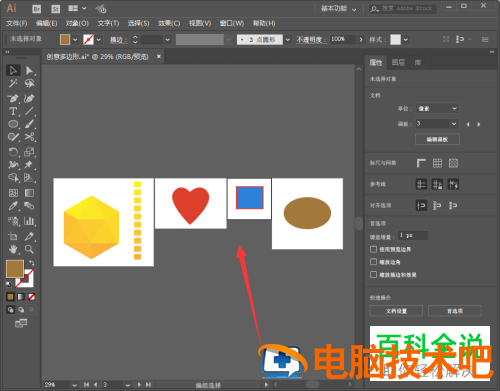
Task: Open zoom level dropdown in status bar
Action: pyautogui.click(x=75, y=385)
